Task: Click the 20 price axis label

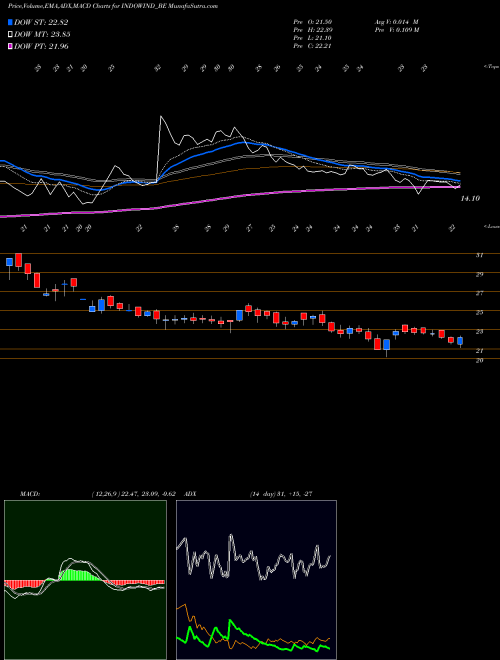Action: 479,360
